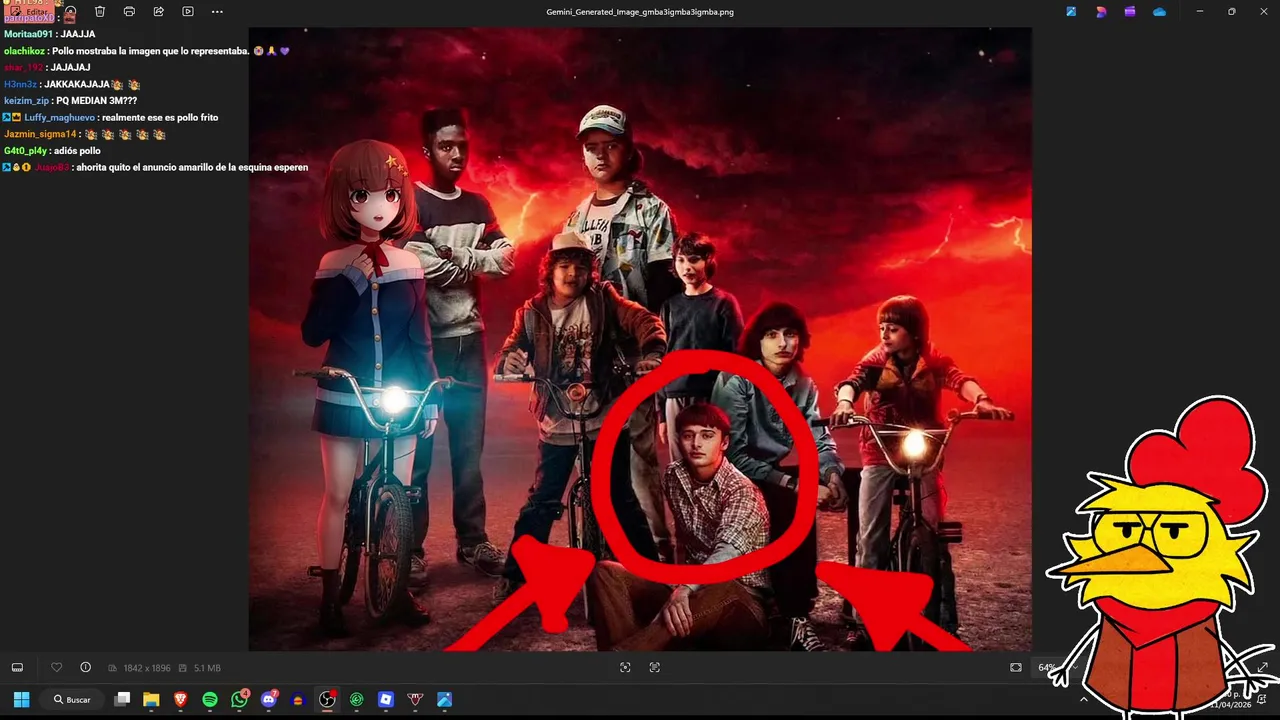The height and width of the screenshot is (720, 1280).
Task: Switch to OBS Studio on the taskbar
Action: coord(327,699)
